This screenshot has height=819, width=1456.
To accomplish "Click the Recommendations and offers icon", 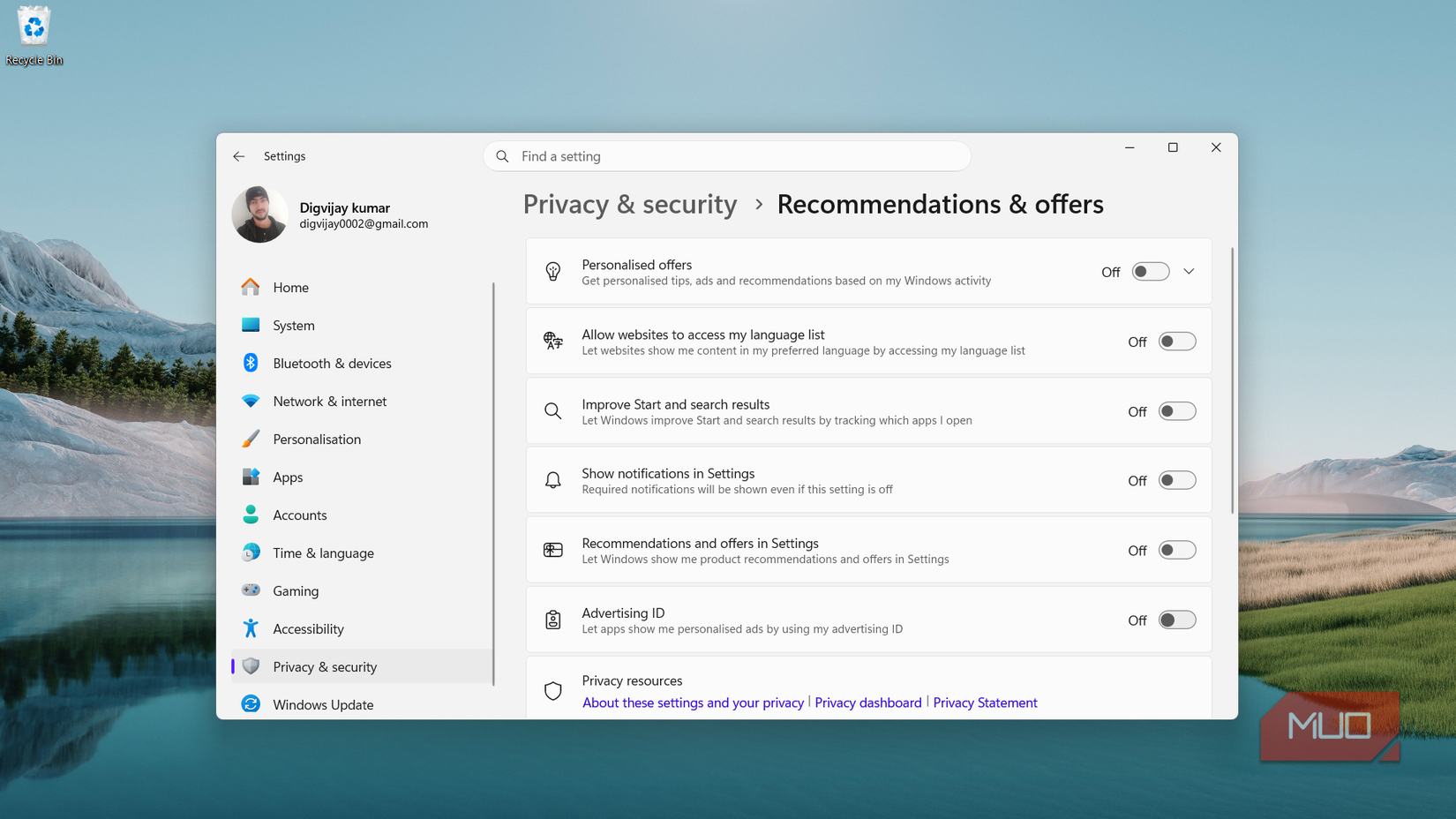I will [x=553, y=550].
